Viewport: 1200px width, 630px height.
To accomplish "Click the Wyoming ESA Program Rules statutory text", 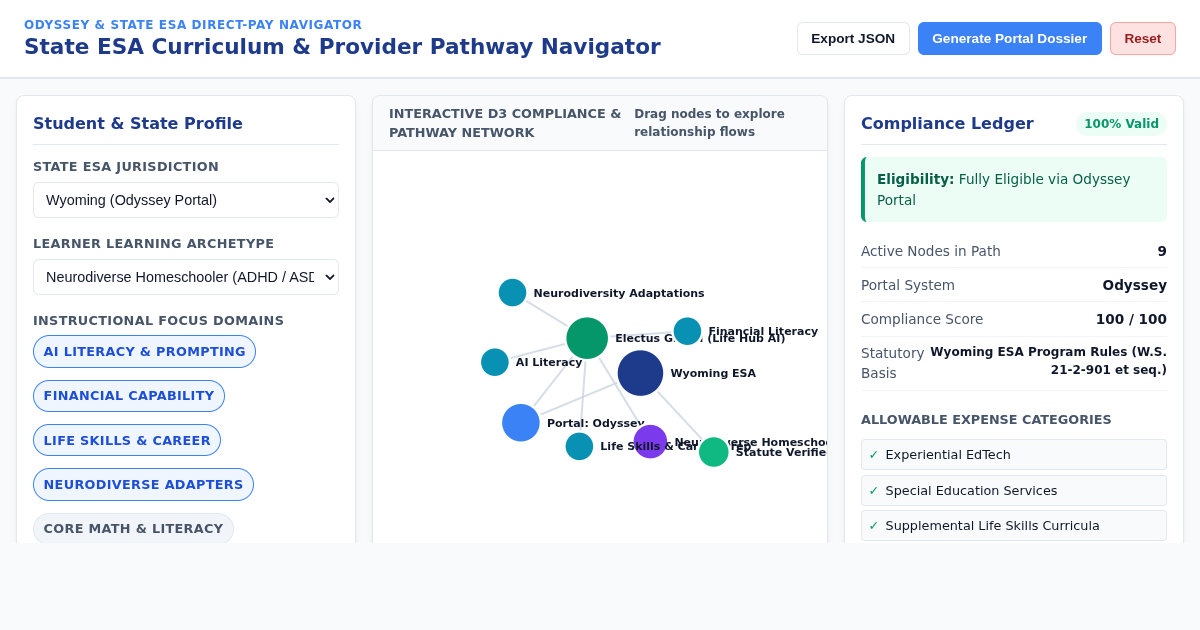I will [1049, 361].
